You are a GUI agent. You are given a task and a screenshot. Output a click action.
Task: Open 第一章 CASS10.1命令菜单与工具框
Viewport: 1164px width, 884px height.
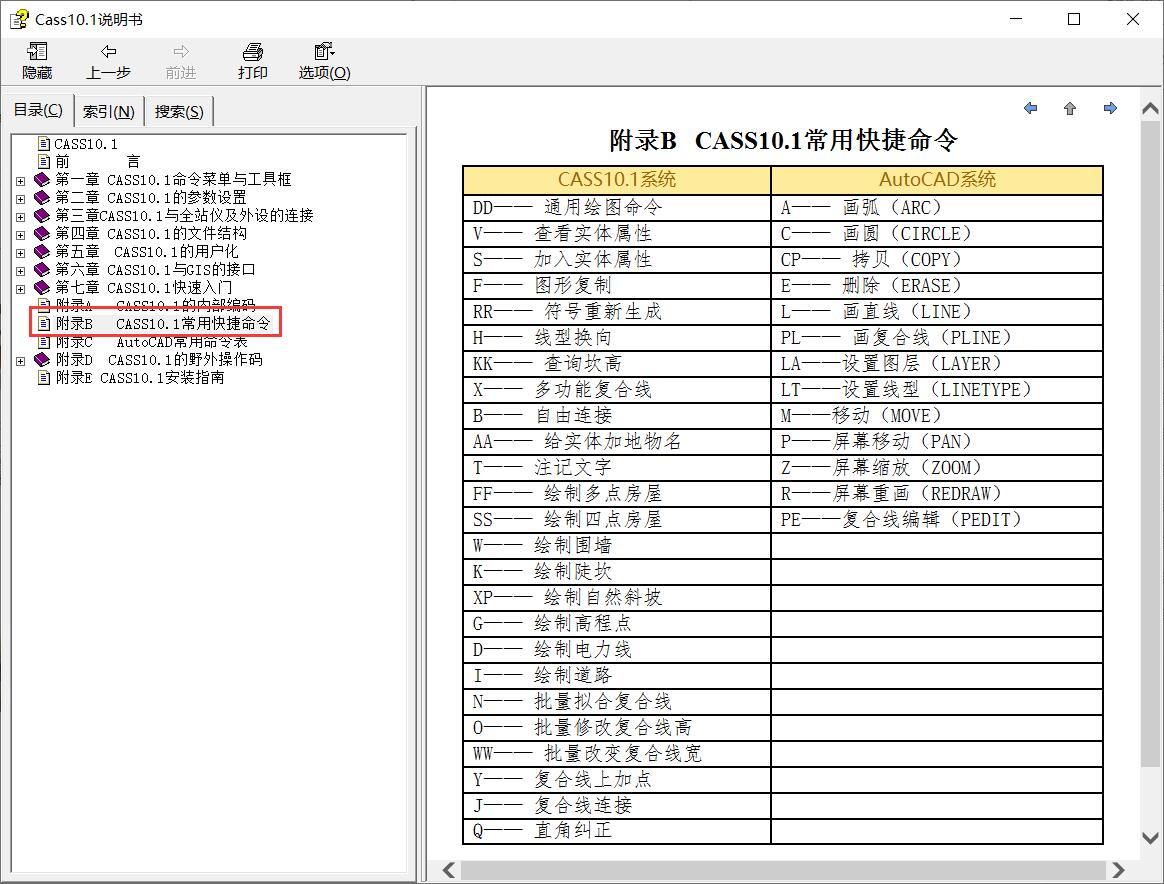coord(174,180)
